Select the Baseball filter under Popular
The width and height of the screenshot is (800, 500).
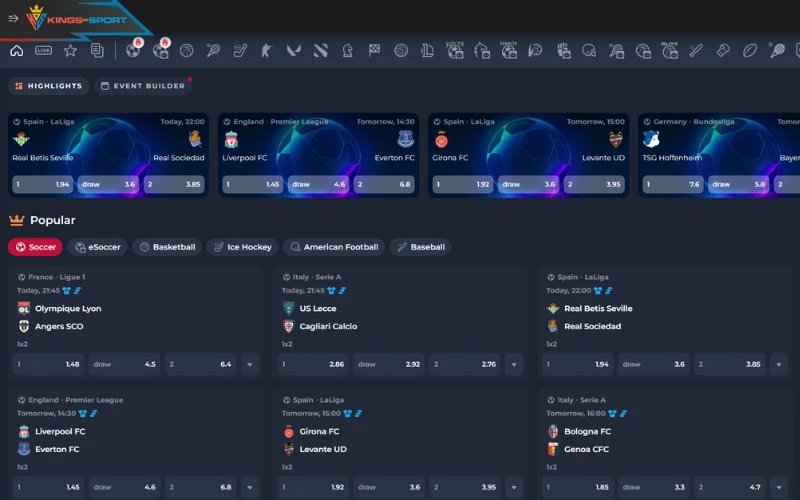pyautogui.click(x=420, y=247)
